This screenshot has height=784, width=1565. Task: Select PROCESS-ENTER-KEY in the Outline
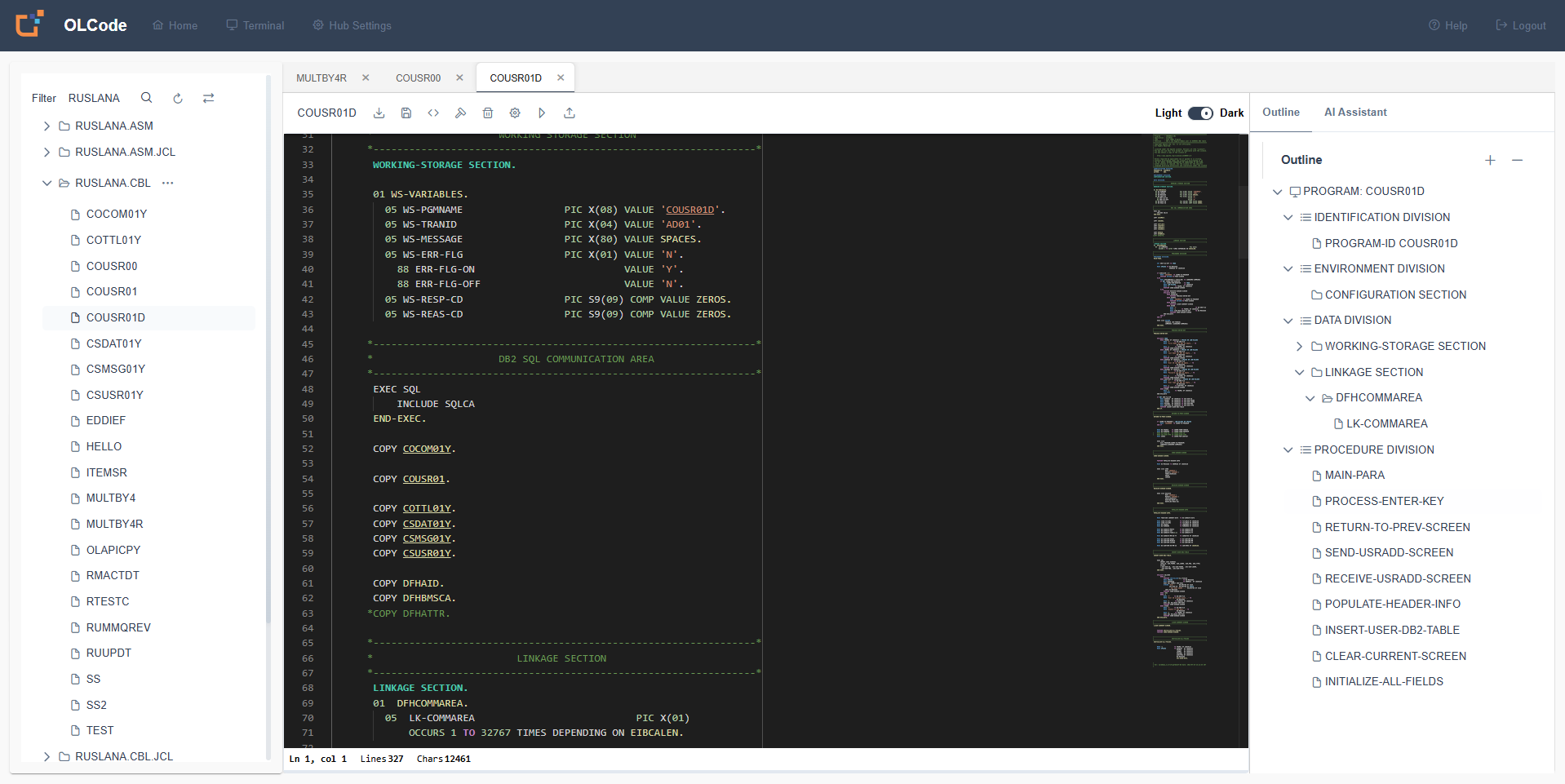click(1385, 501)
